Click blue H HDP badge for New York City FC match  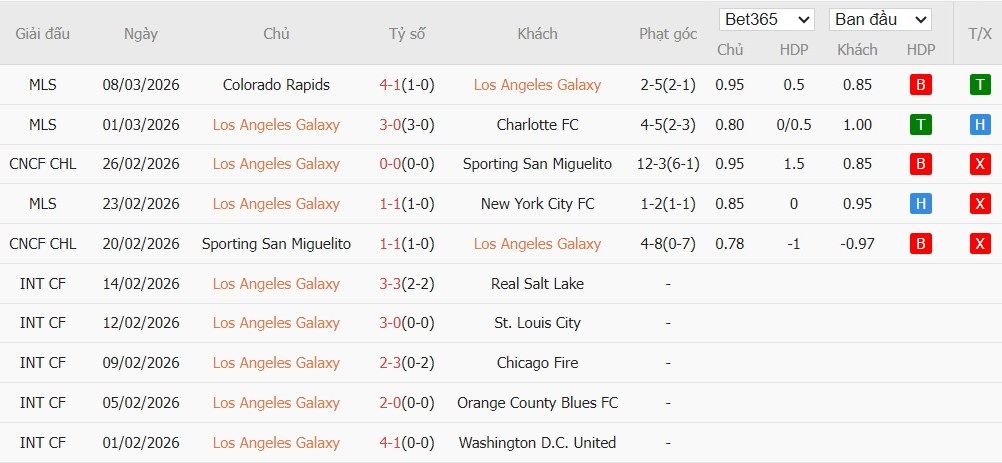(x=920, y=204)
